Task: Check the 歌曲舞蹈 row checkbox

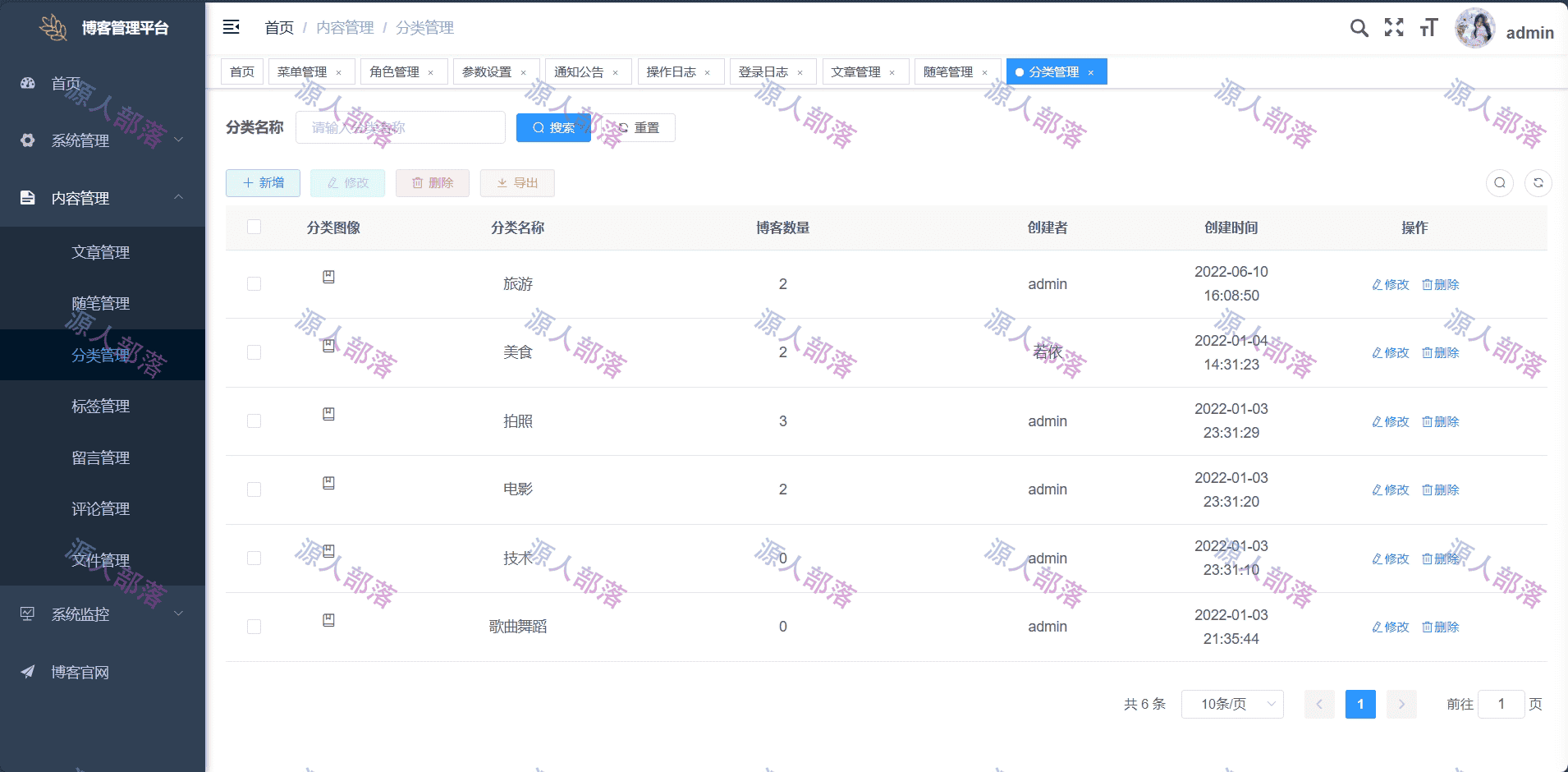Action: tap(254, 627)
